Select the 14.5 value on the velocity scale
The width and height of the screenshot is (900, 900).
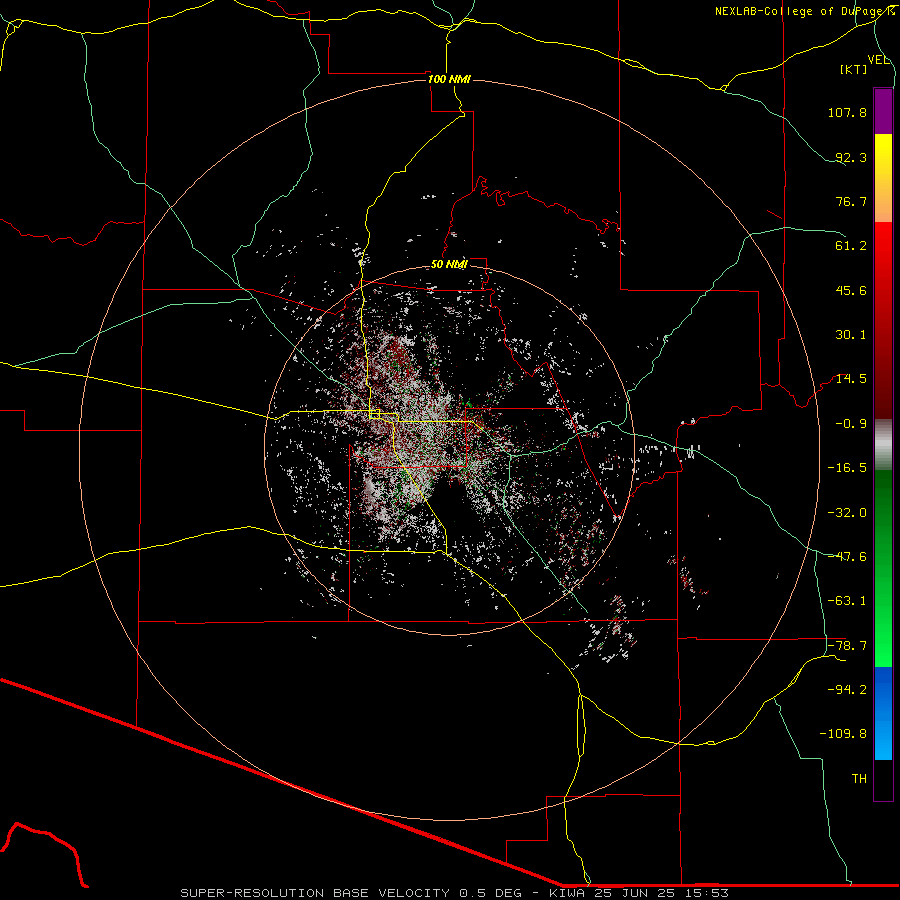click(851, 379)
